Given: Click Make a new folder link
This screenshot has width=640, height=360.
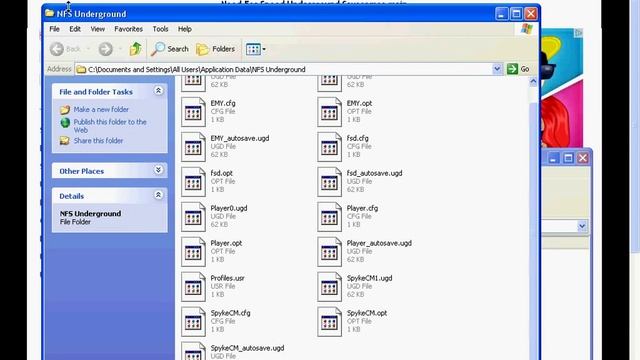Looking at the screenshot, I should (x=101, y=109).
